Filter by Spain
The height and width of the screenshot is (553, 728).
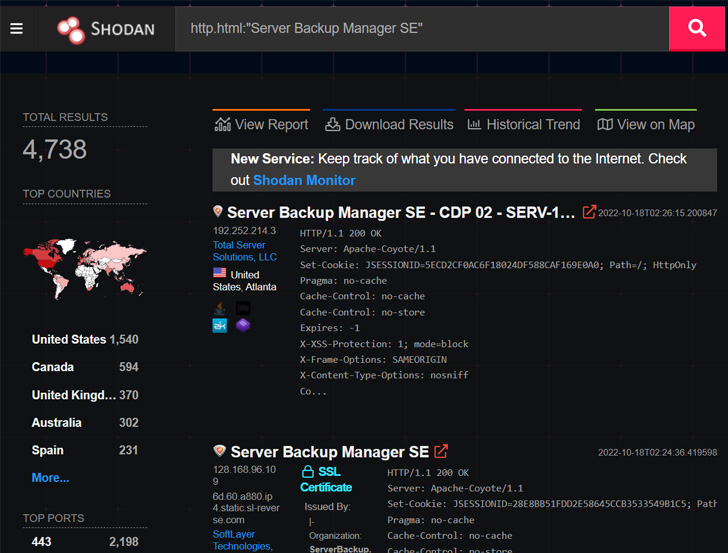pyautogui.click(x=85, y=450)
